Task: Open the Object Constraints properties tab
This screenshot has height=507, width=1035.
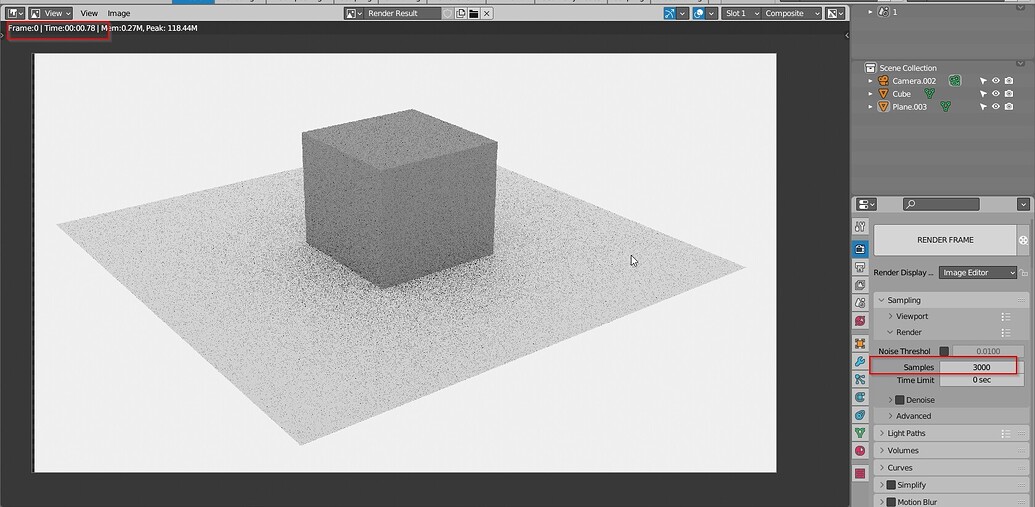Action: coord(860,415)
